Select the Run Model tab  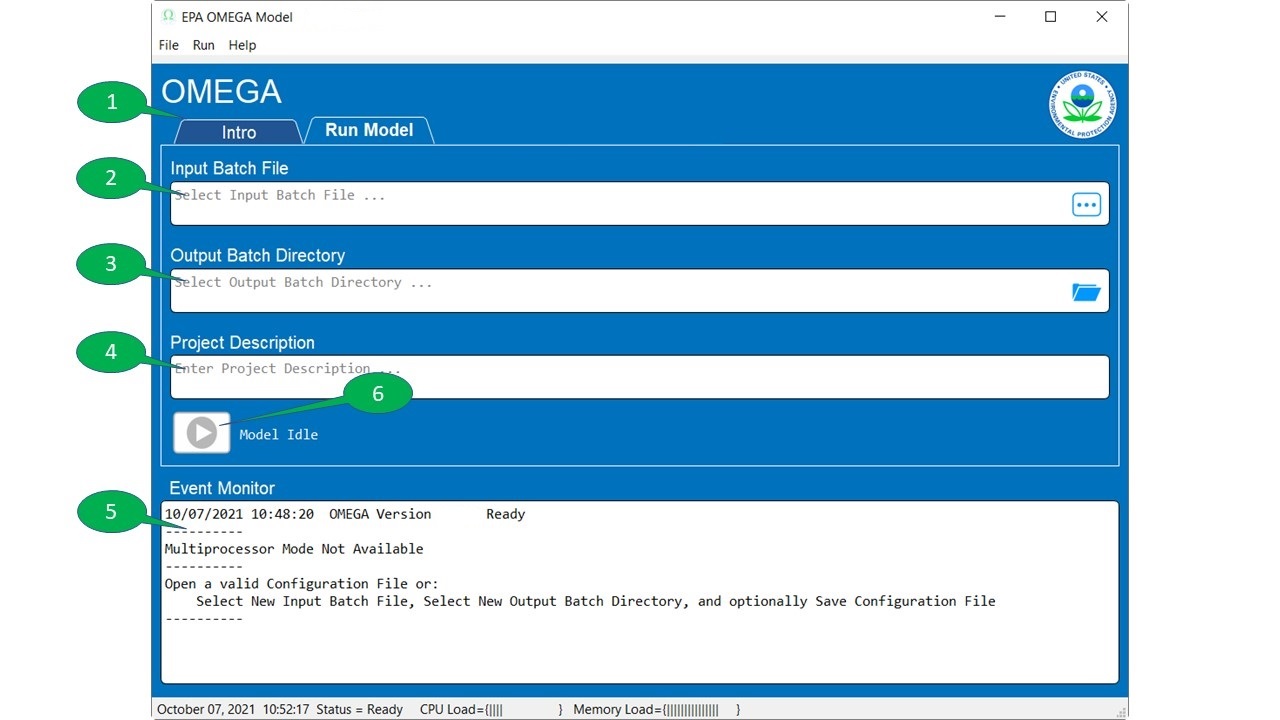pyautogui.click(x=369, y=130)
